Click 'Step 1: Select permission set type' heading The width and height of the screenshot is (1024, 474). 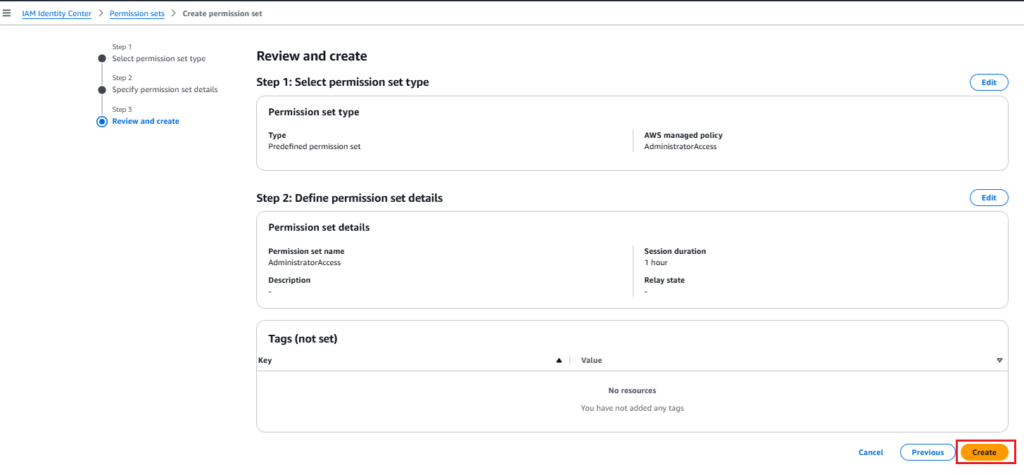pos(342,82)
